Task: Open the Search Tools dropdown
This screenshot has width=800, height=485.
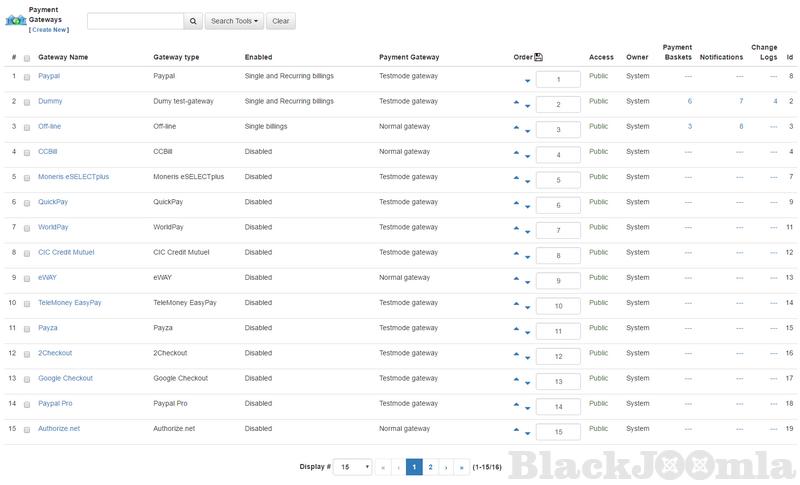Action: coord(234,21)
